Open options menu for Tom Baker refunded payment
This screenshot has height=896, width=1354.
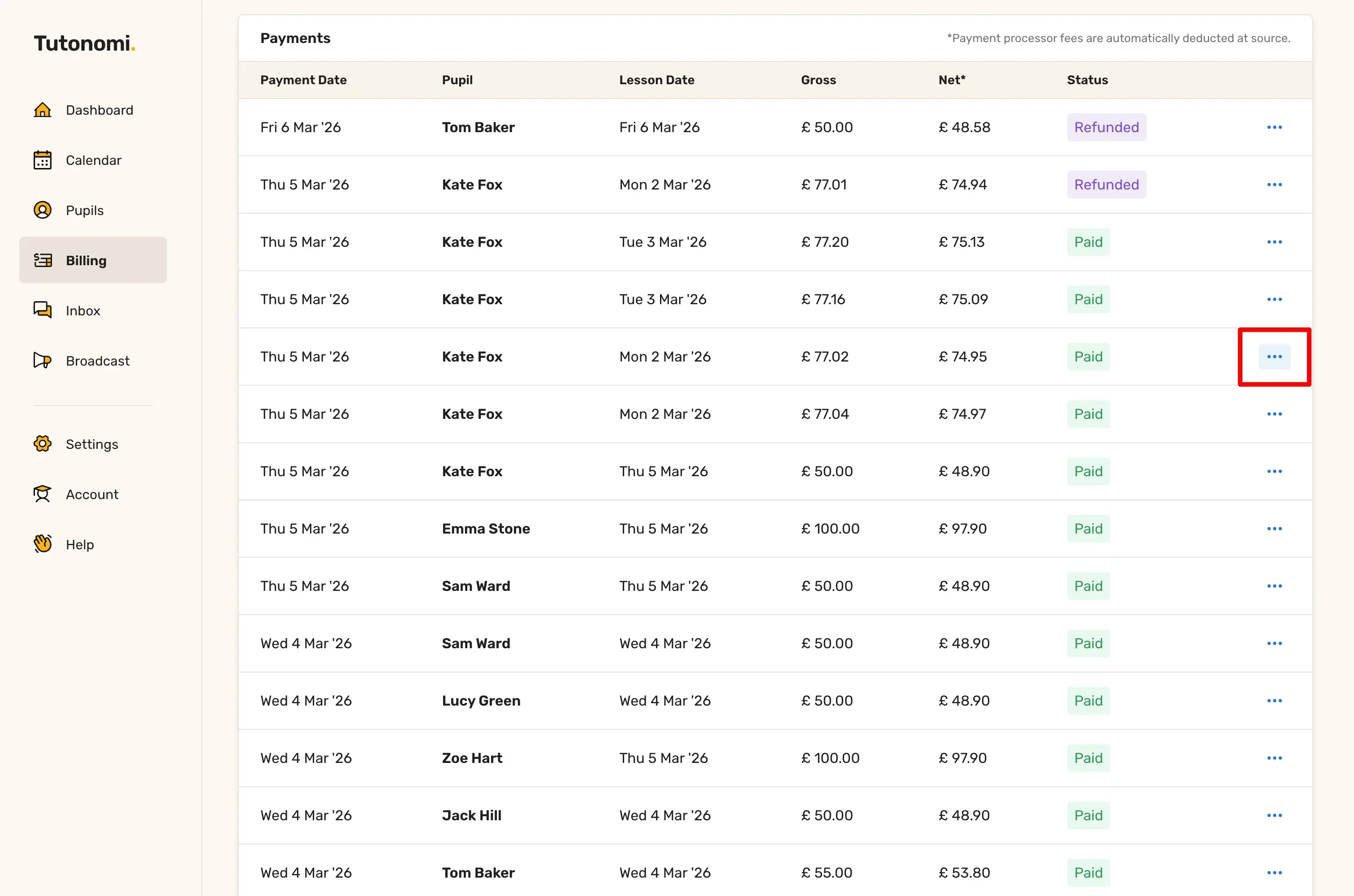click(1274, 127)
